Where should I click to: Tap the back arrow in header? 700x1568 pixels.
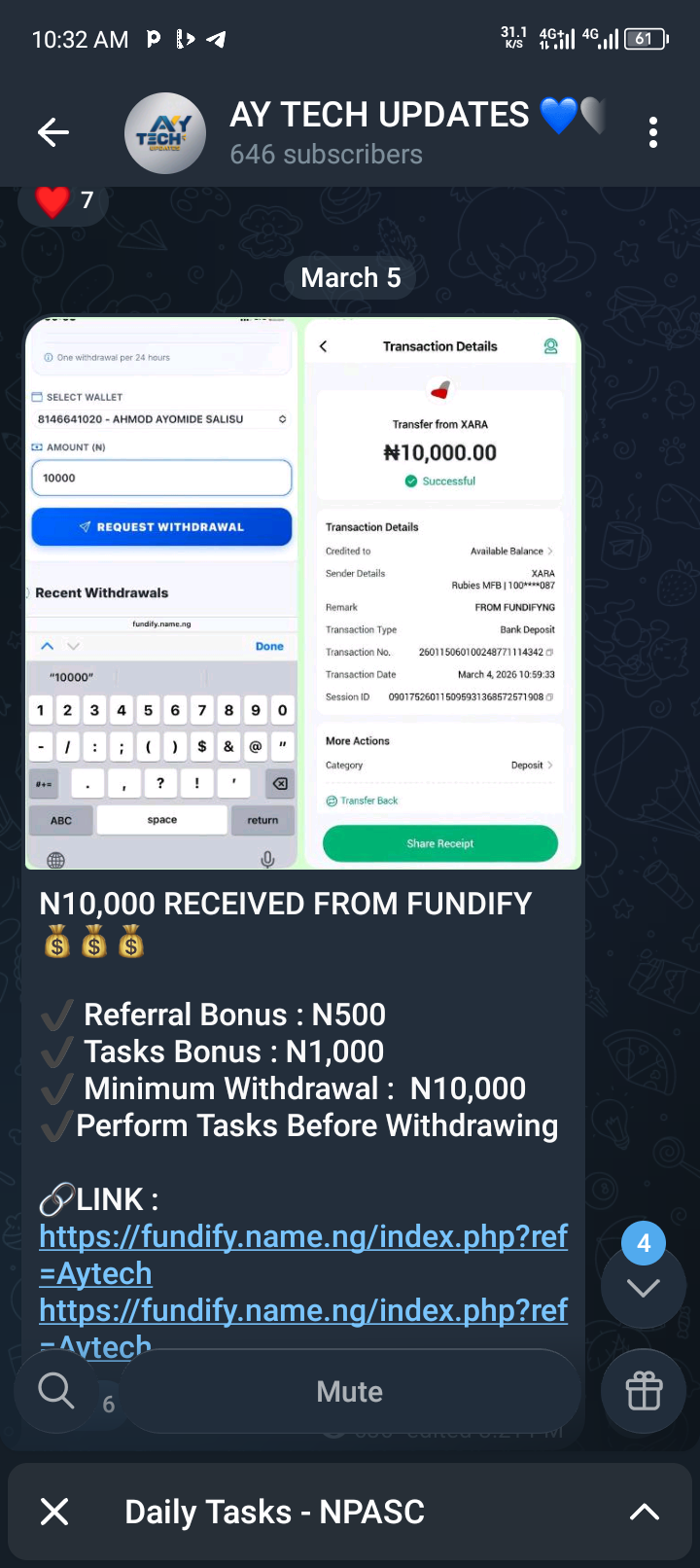point(53,132)
